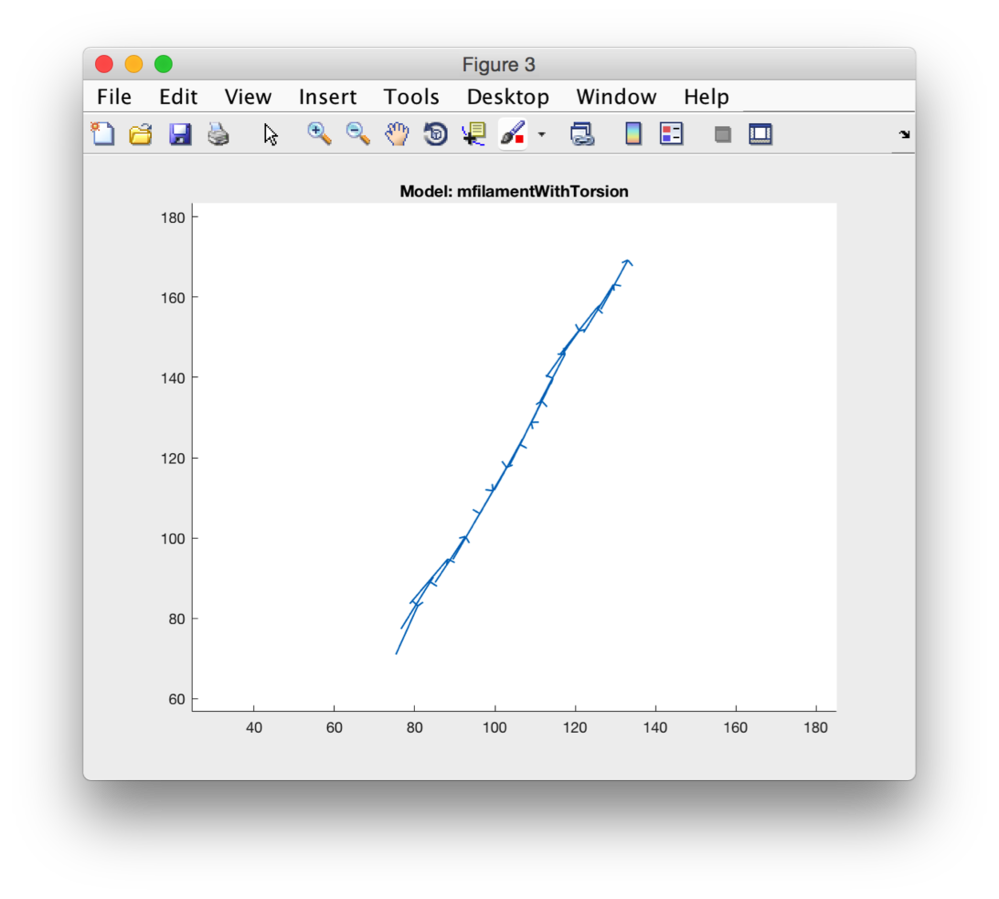The image size is (999, 899).
Task: Open the Desktop menu
Action: (x=508, y=97)
